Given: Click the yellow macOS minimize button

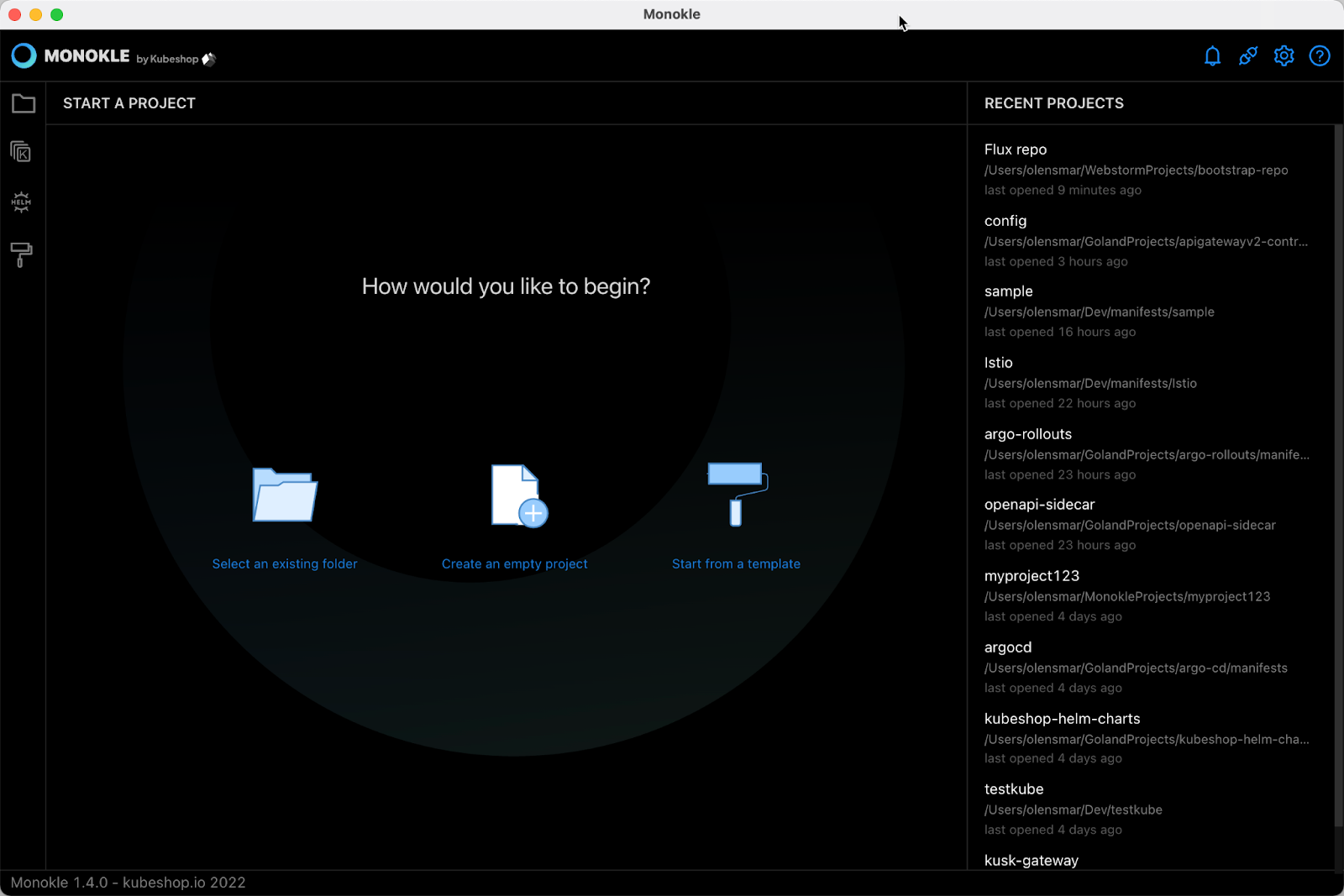Looking at the screenshot, I should (35, 14).
